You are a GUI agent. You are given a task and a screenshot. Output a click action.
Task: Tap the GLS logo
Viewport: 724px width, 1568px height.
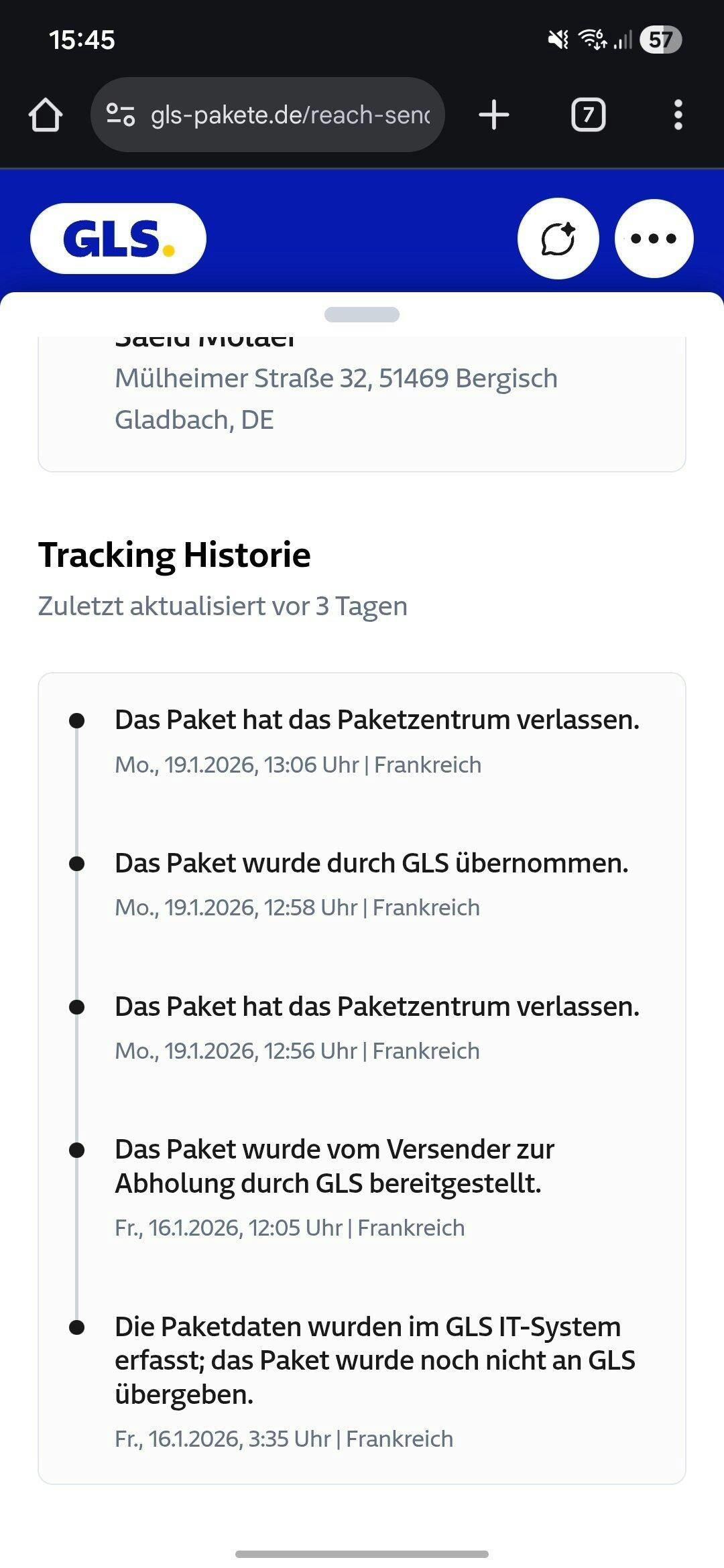(118, 239)
